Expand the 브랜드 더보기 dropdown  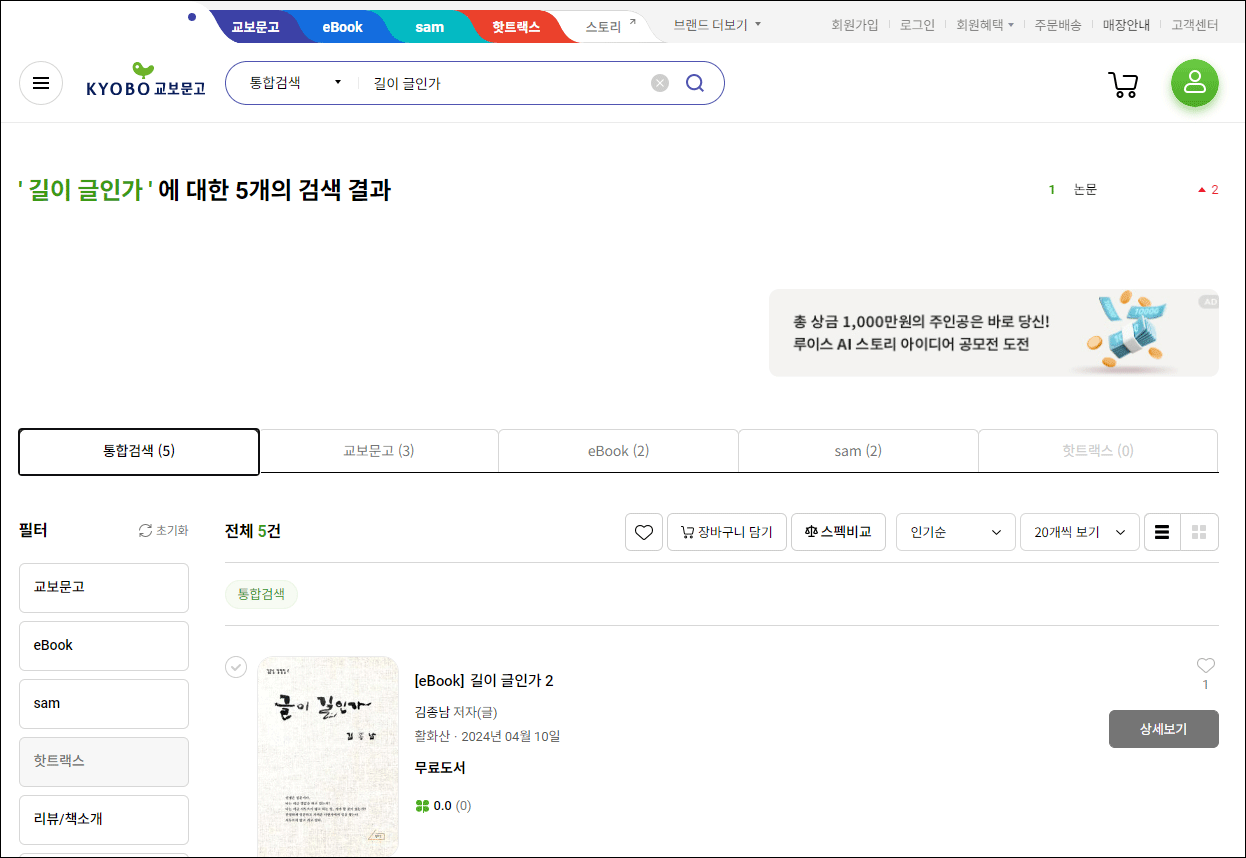pyautogui.click(x=717, y=25)
